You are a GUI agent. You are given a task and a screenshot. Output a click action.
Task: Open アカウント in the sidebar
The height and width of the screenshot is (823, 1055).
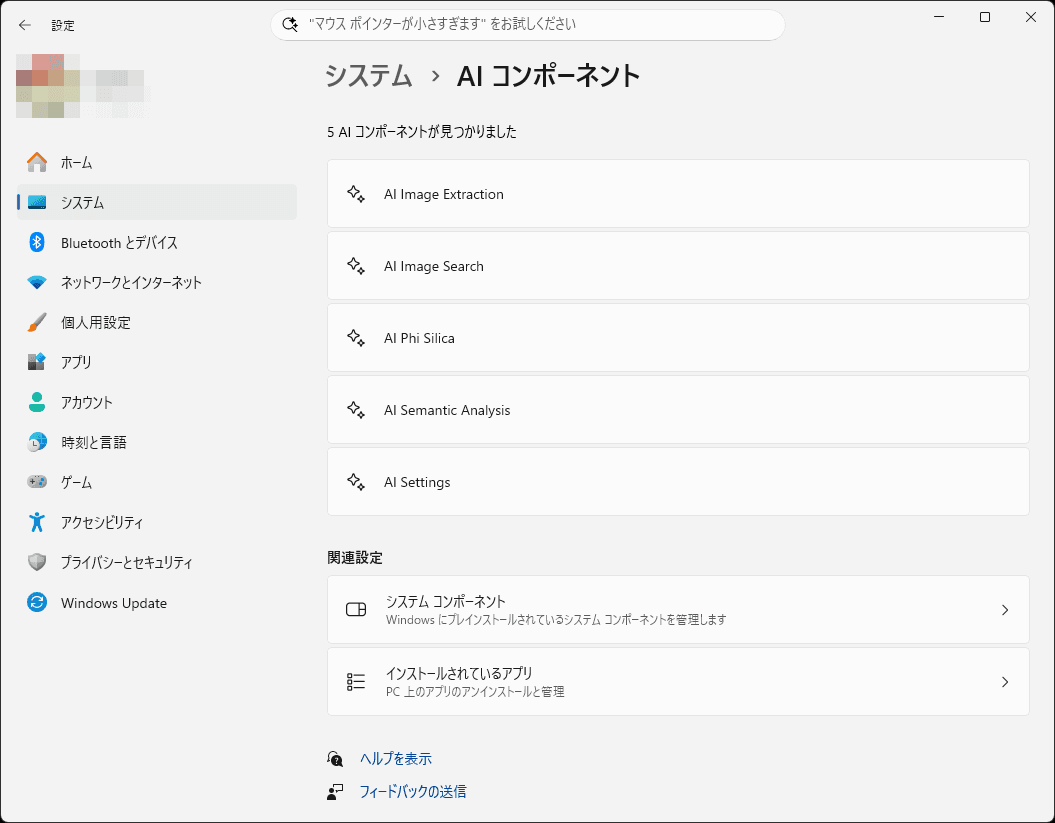tap(156, 402)
